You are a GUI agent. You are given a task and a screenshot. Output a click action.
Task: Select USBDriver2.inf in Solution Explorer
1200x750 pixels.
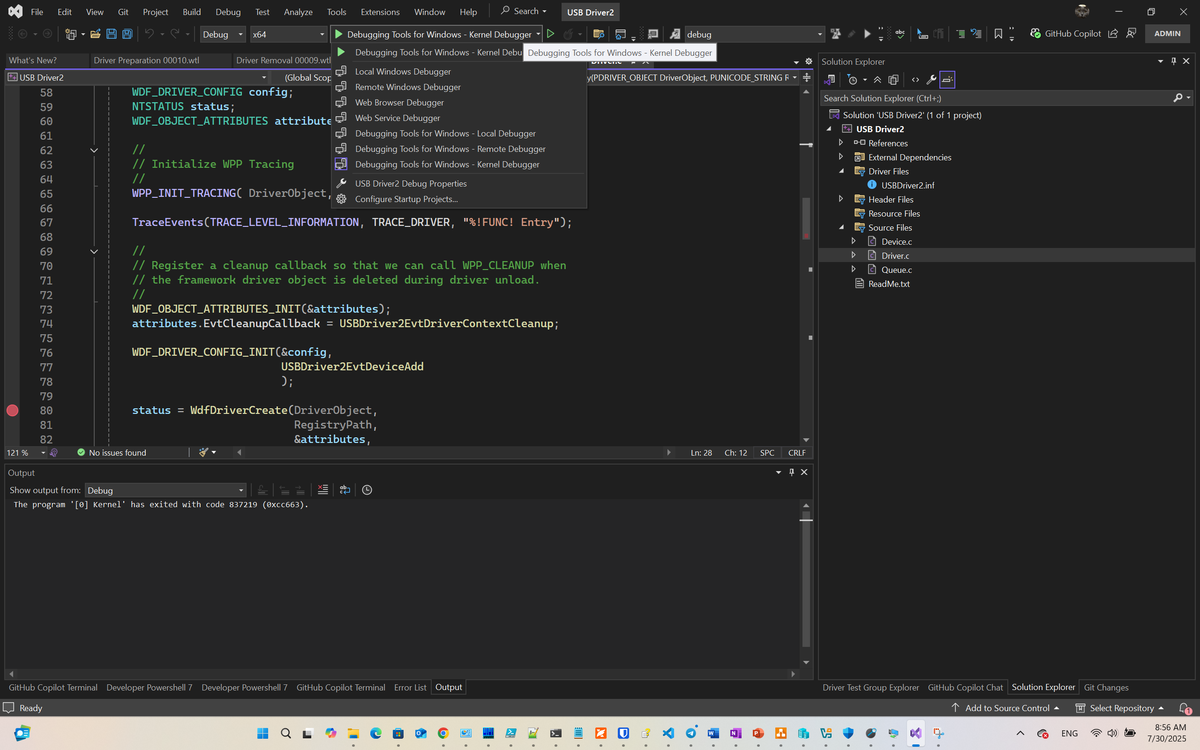(x=908, y=185)
